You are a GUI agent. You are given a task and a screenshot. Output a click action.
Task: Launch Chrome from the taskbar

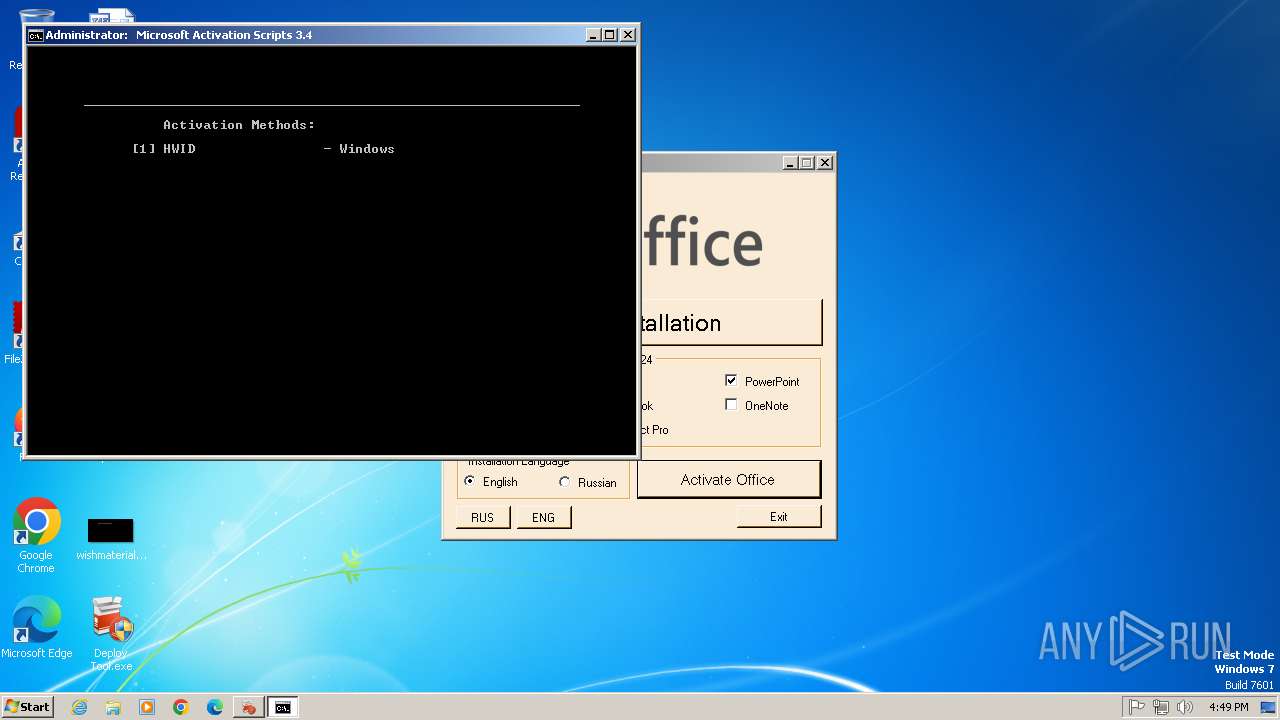181,707
